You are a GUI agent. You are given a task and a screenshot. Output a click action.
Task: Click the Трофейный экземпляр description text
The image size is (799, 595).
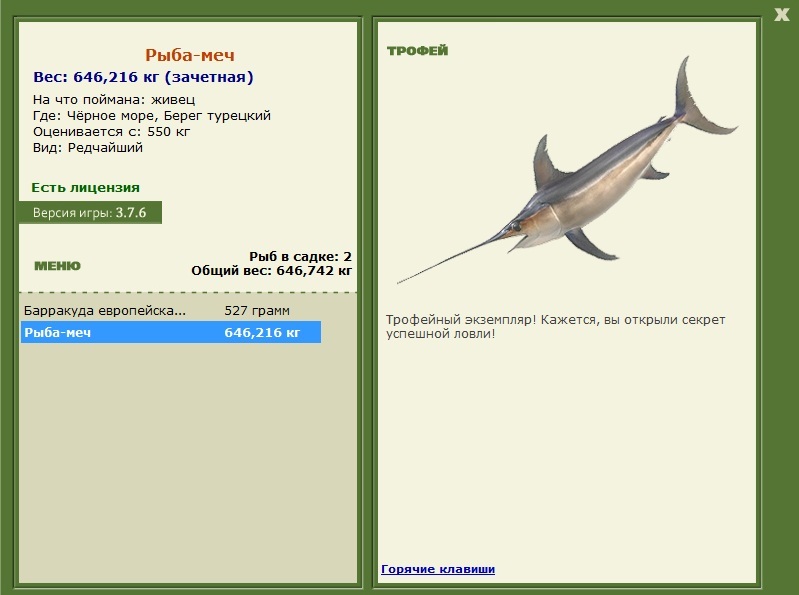tap(555, 327)
